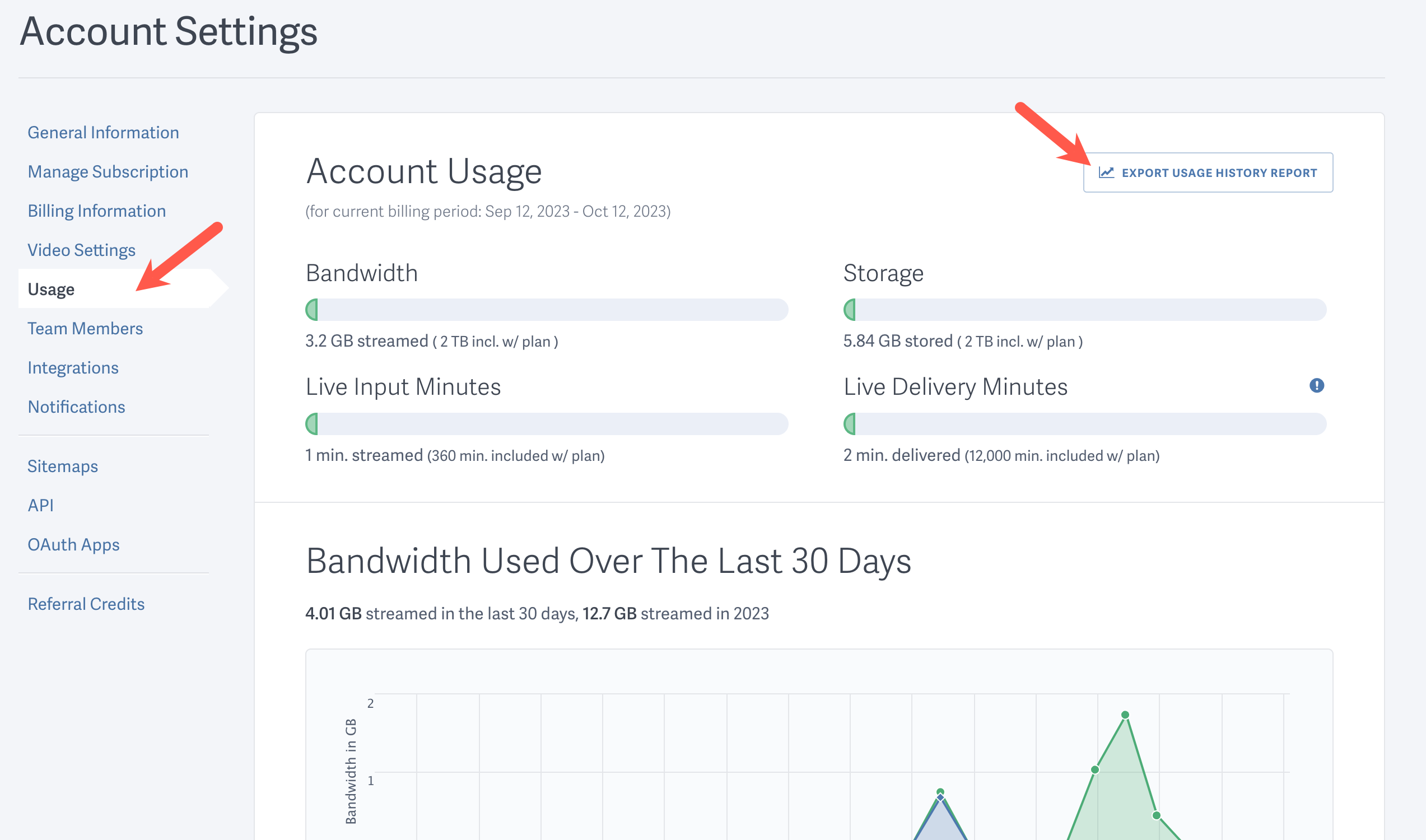Screen dimensions: 1426x840
Task: Click the Export Usage History Report button
Action: (x=1209, y=172)
